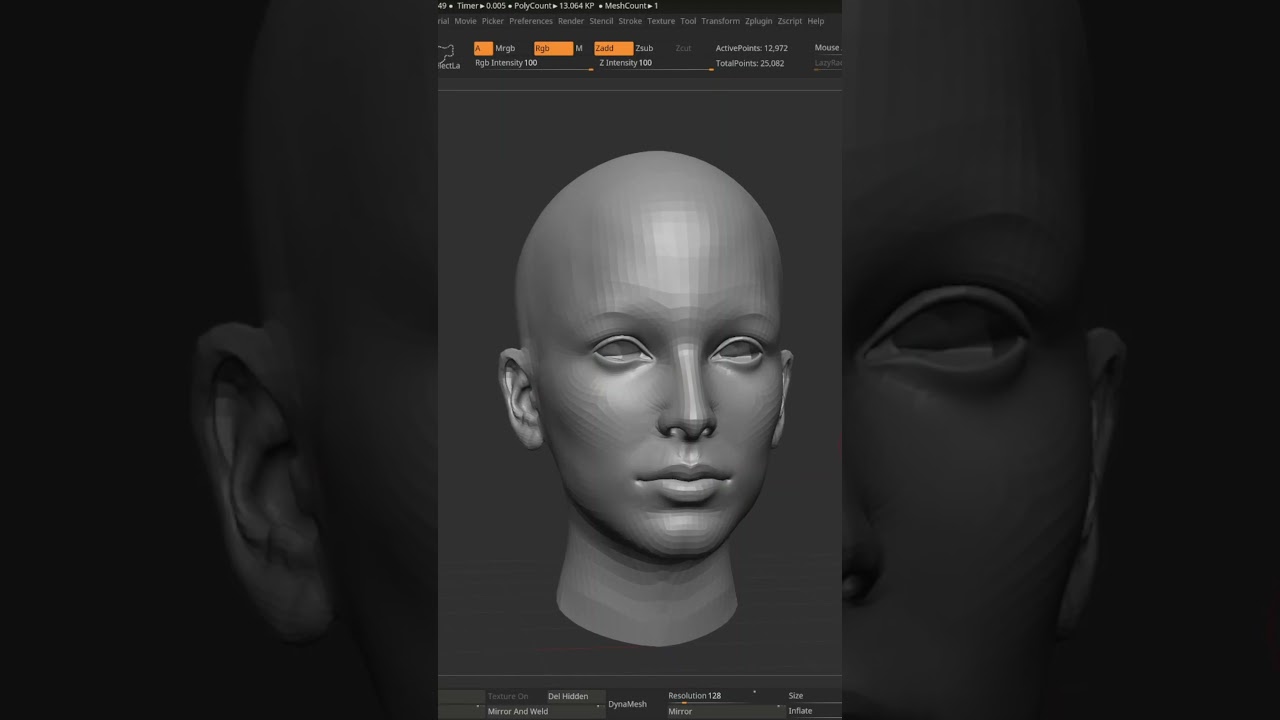Screen dimensions: 1280x720
Task: Click the ActivePoints: 12,972 readout
Action: 752,48
